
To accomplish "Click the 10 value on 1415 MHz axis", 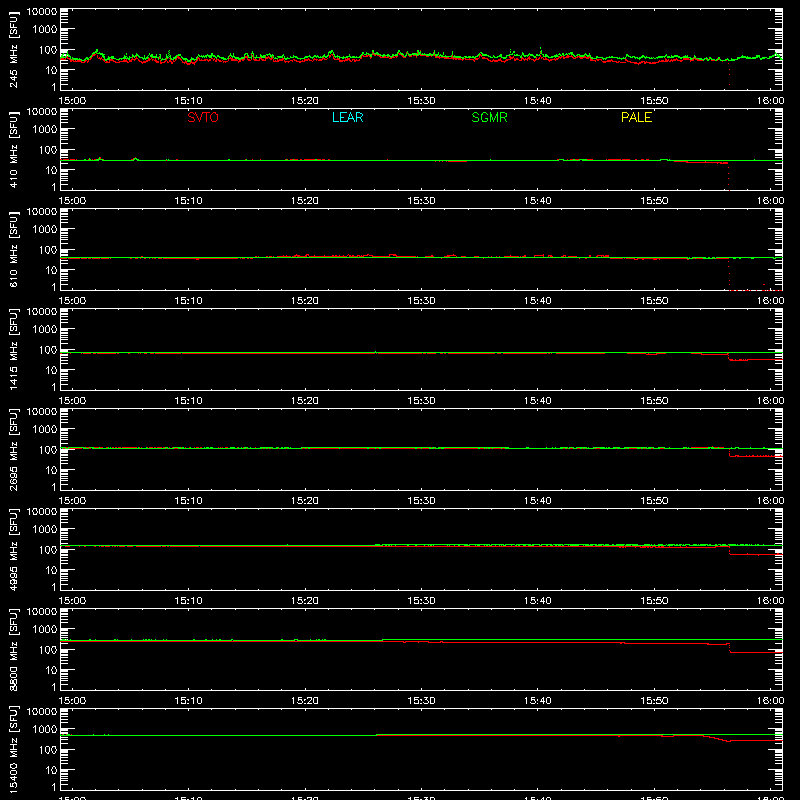I will pos(51,370).
